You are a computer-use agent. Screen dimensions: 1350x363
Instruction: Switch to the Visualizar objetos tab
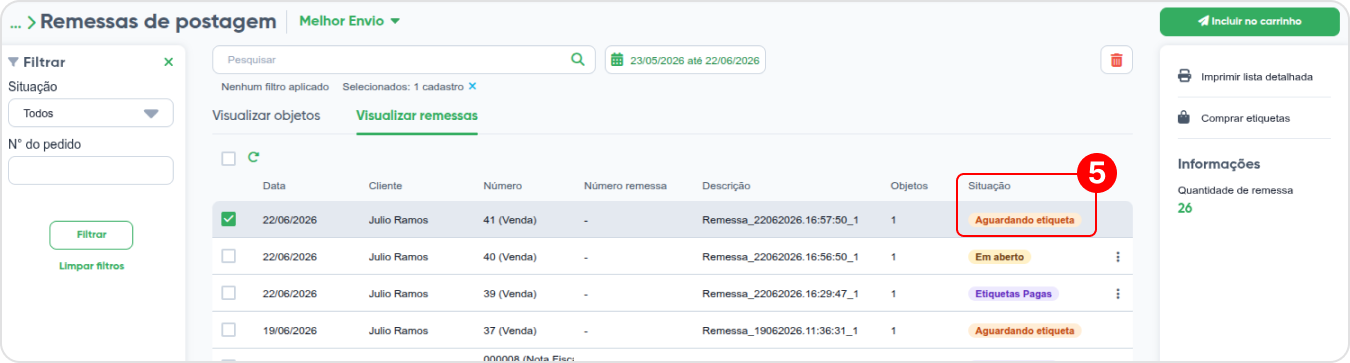pos(266,115)
